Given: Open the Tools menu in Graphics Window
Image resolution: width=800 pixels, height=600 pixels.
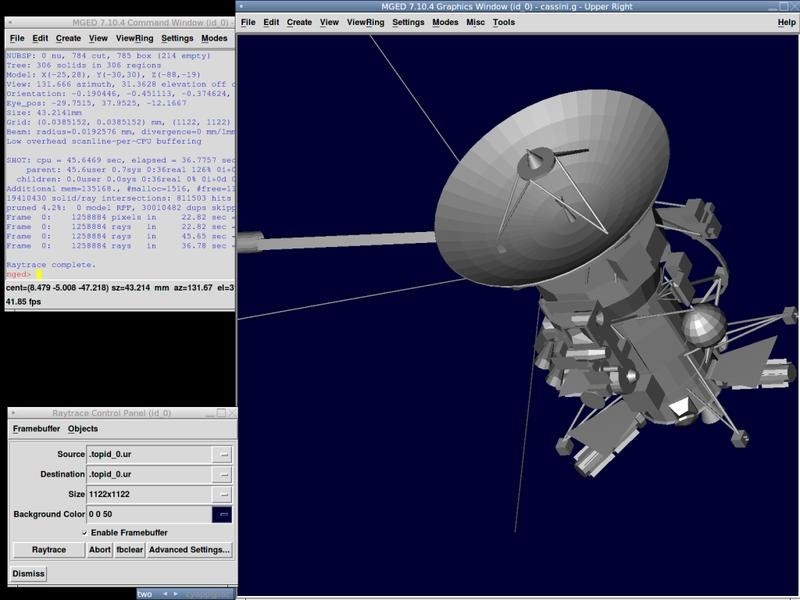Looking at the screenshot, I should pyautogui.click(x=504, y=22).
